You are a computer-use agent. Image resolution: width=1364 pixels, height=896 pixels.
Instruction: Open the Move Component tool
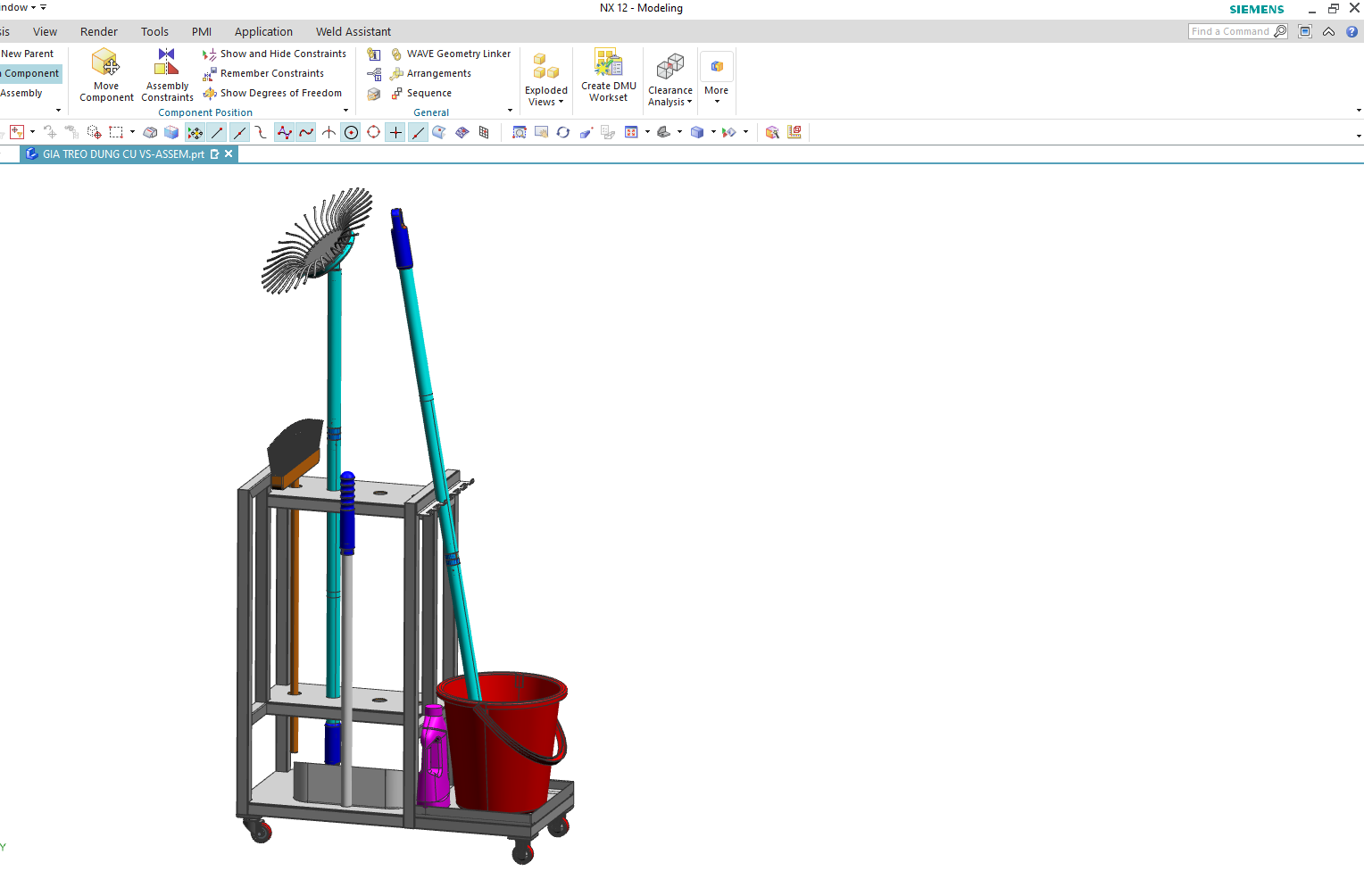106,75
